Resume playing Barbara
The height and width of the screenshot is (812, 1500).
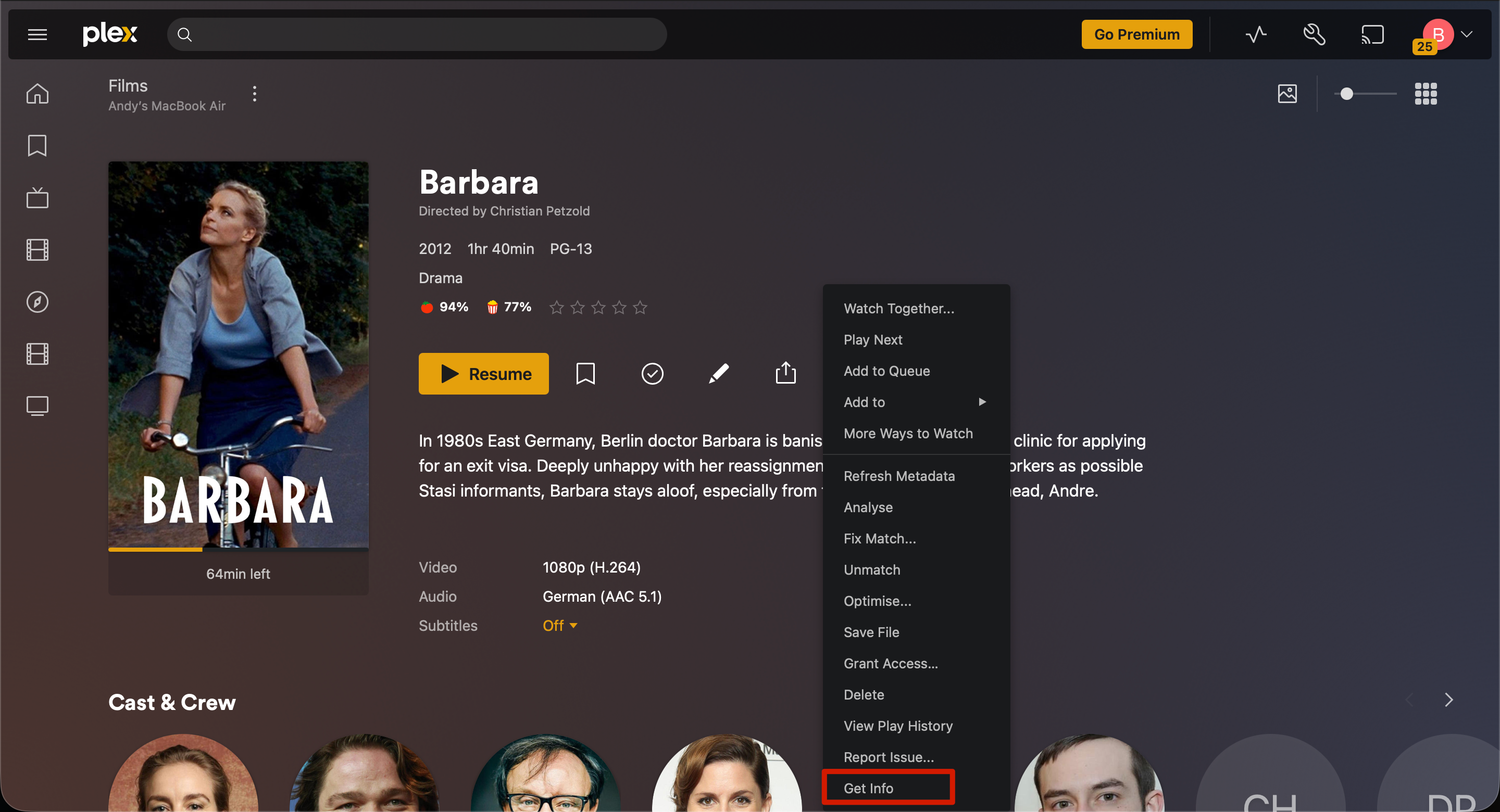click(483, 374)
